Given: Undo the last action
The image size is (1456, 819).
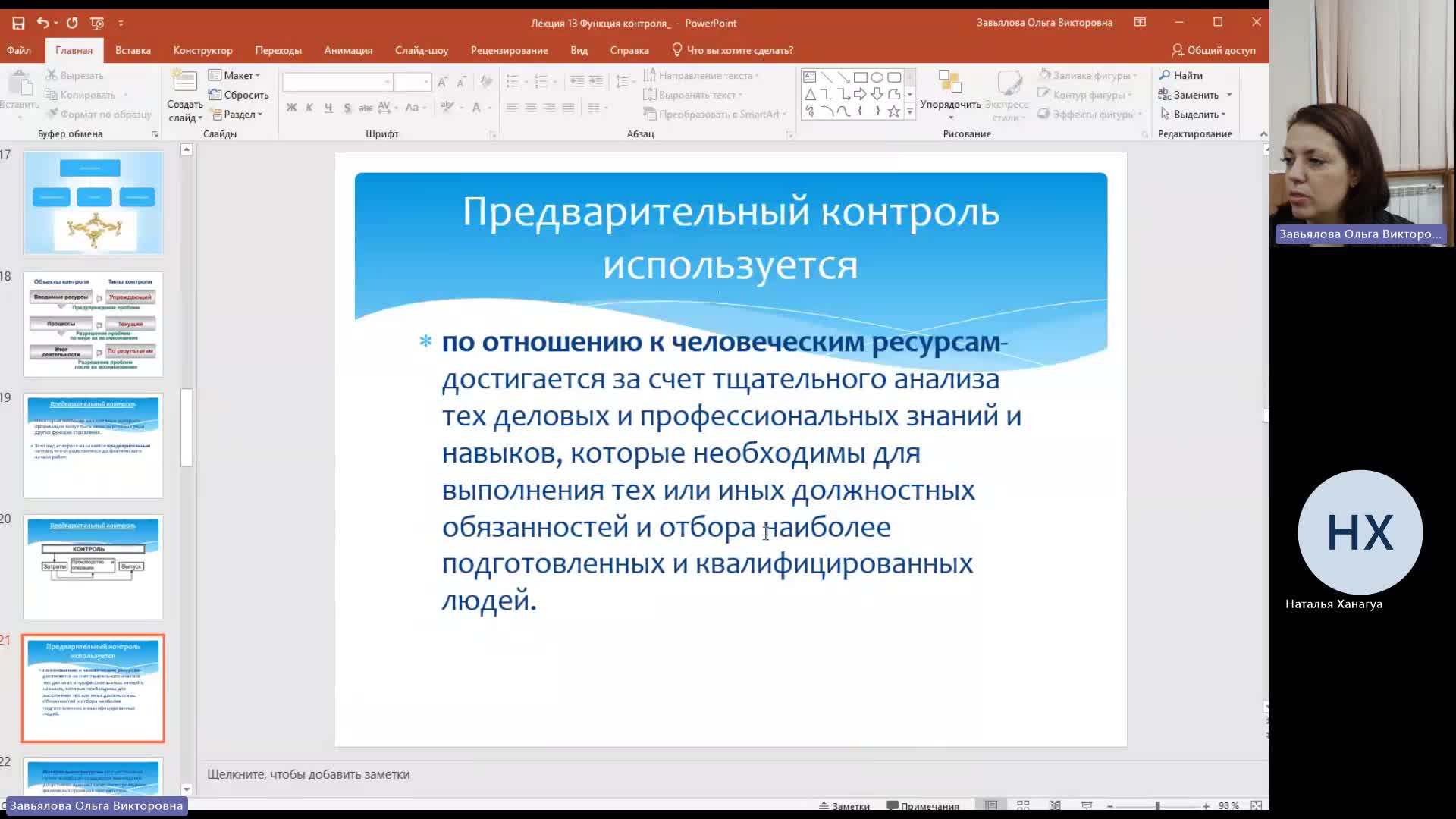Looking at the screenshot, I should coord(42,23).
